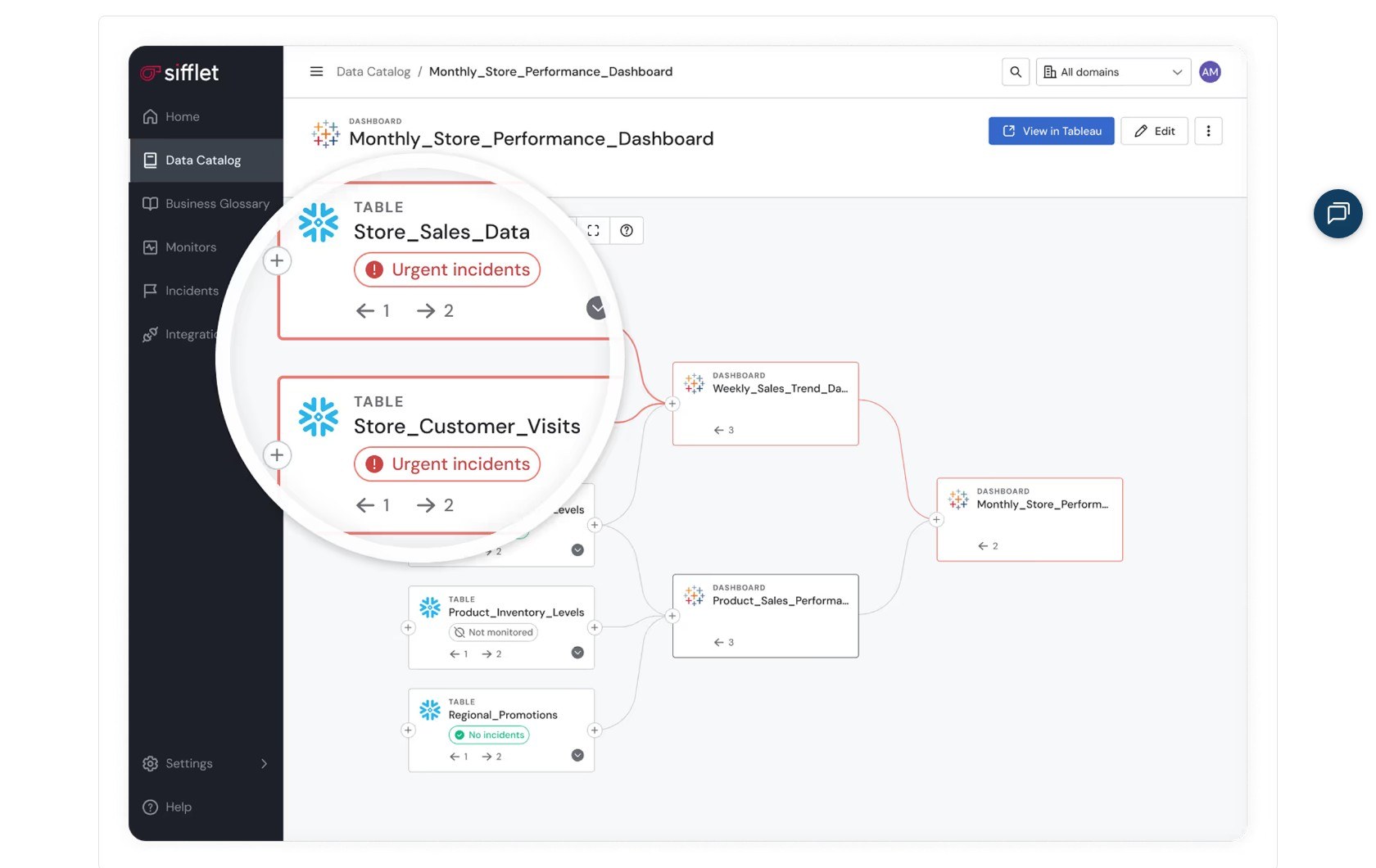The image size is (1376, 868).
Task: Open the chat support bubble
Action: tap(1338, 214)
